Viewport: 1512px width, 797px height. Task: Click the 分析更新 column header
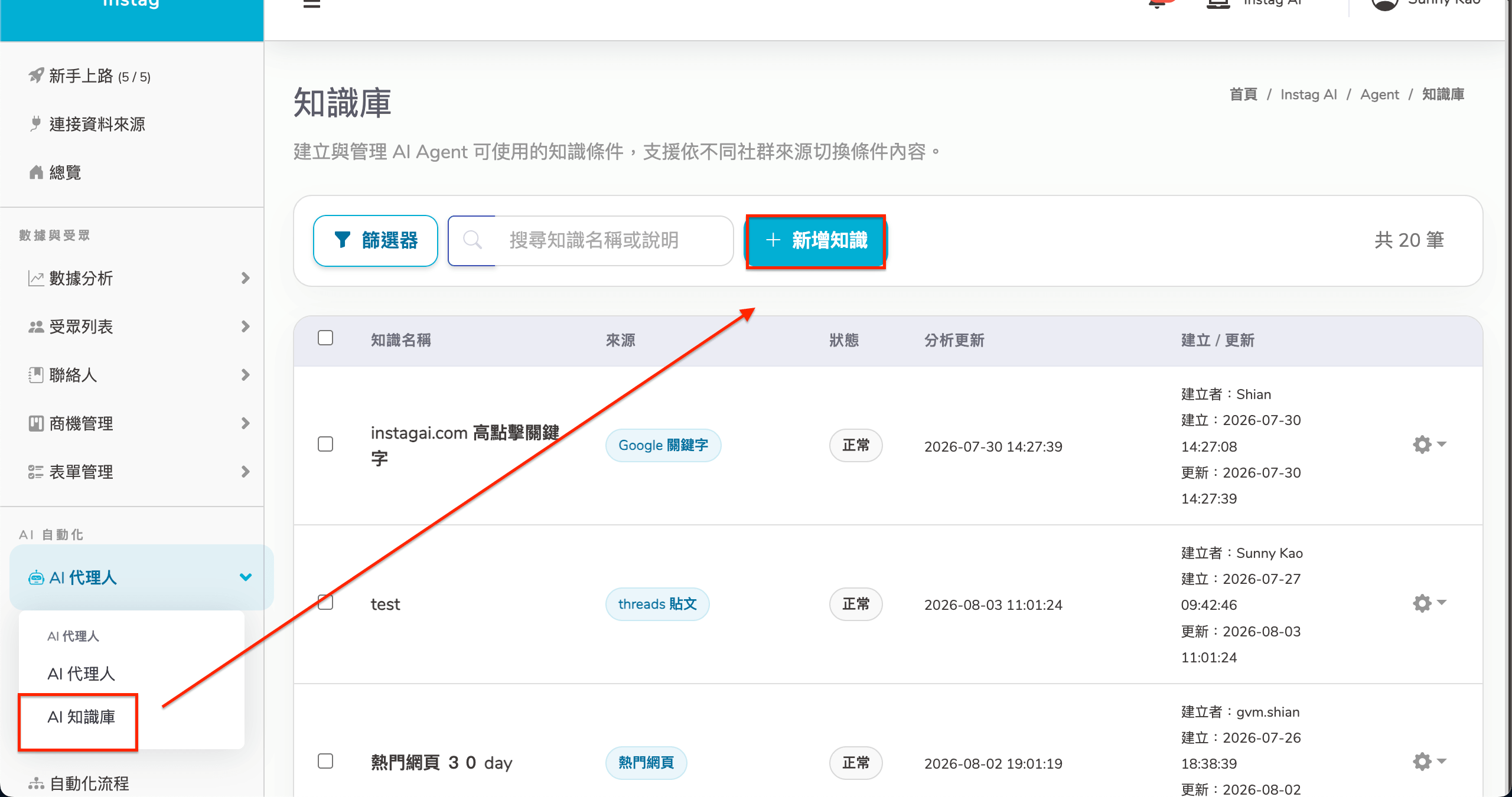coord(954,340)
